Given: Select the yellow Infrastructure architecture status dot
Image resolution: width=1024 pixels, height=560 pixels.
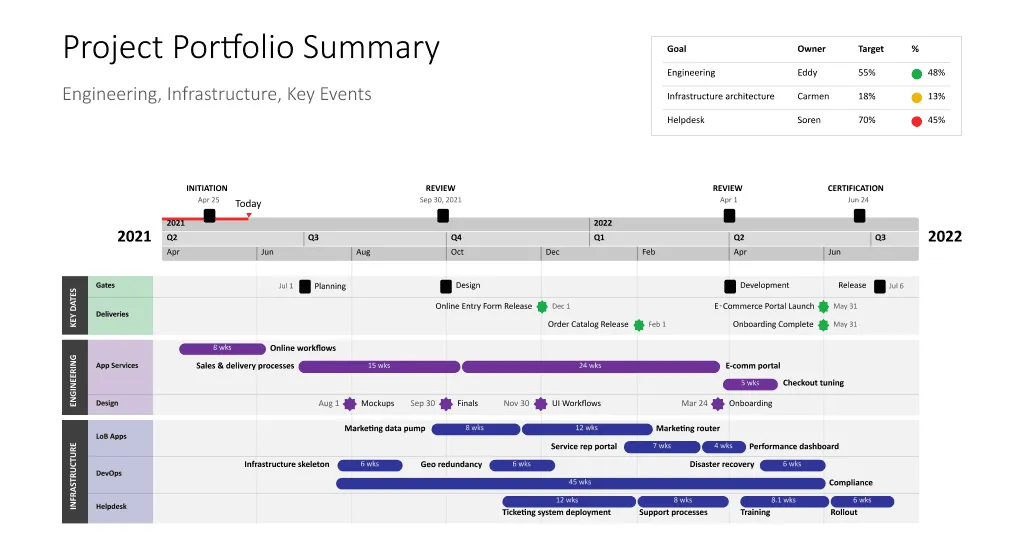Looking at the screenshot, I should [x=916, y=97].
